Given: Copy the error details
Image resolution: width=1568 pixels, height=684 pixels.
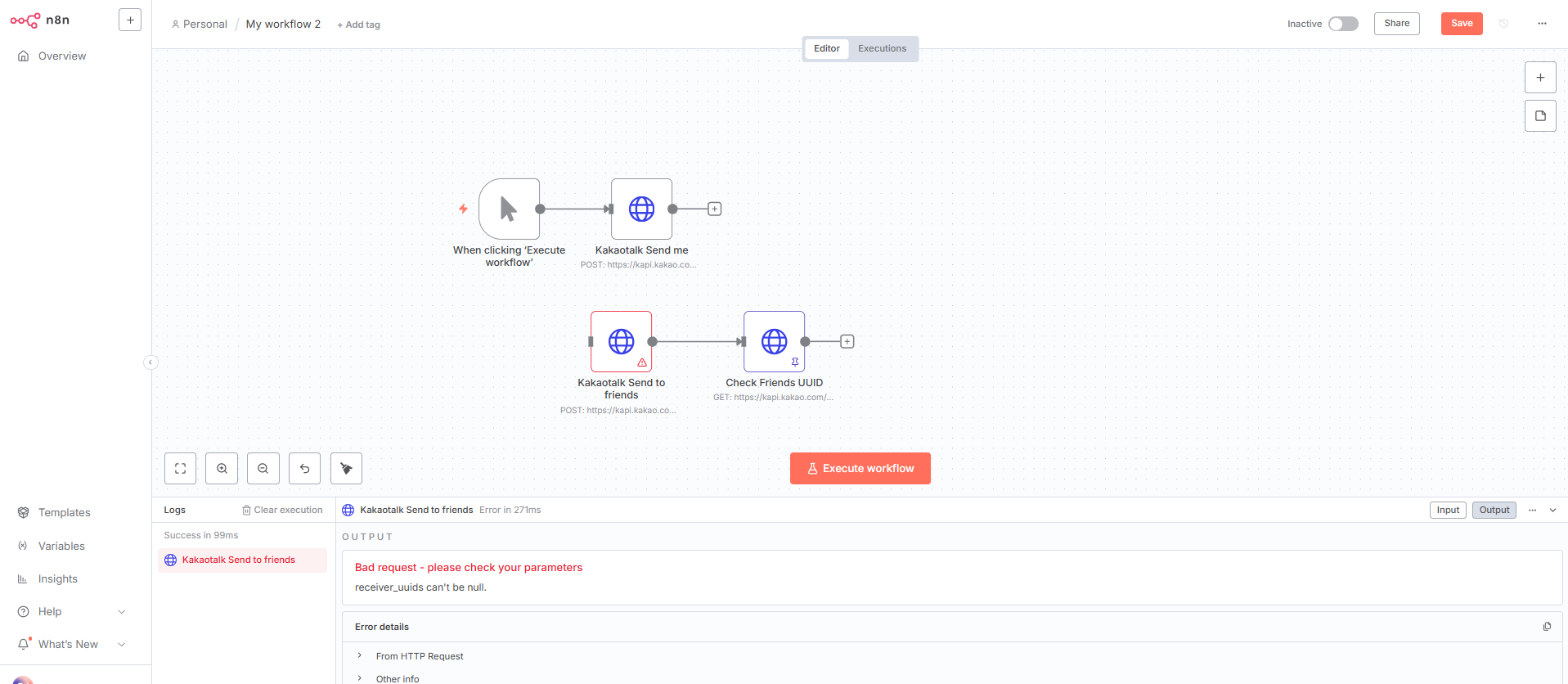Looking at the screenshot, I should click(x=1547, y=627).
